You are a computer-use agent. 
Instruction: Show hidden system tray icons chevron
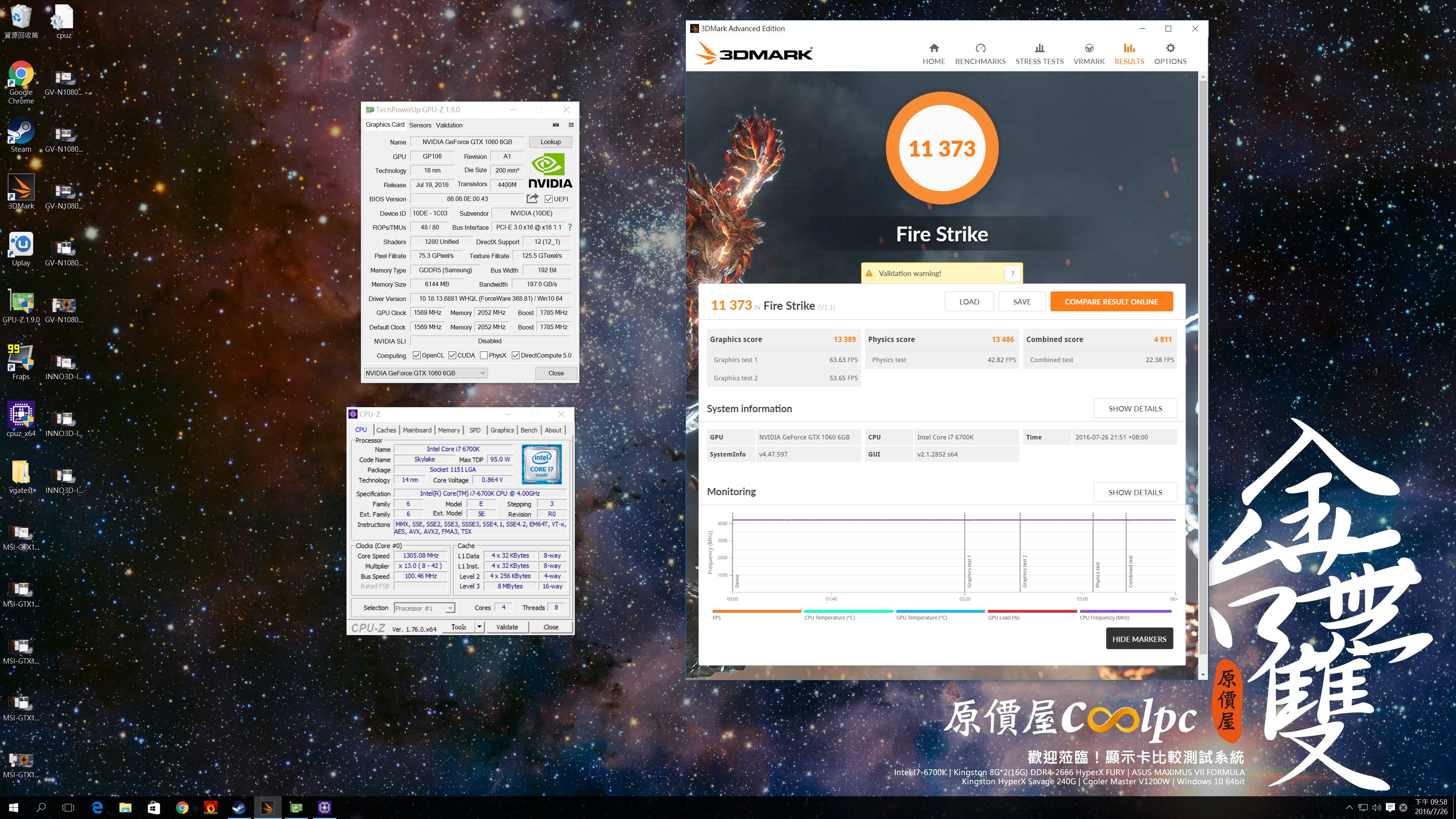[1349, 808]
